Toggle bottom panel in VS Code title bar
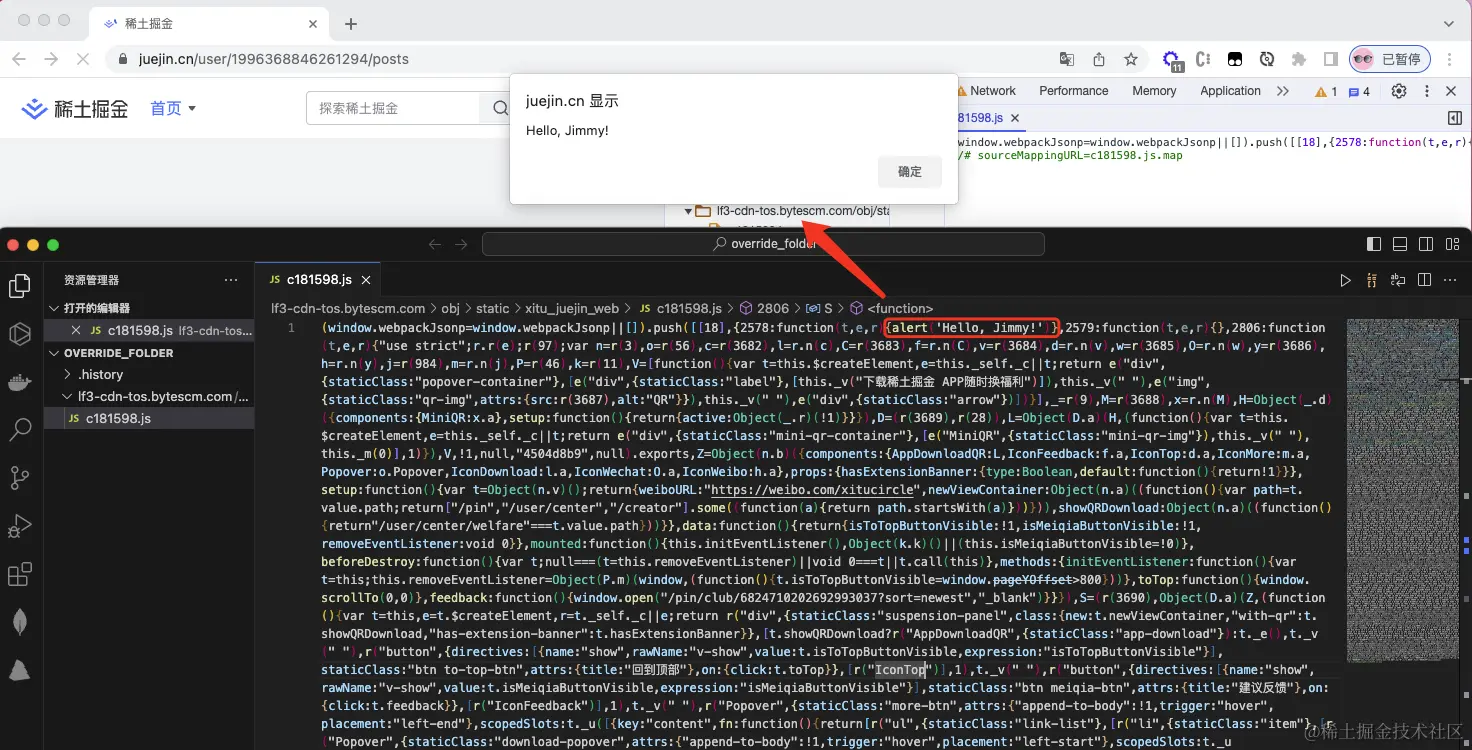The width and height of the screenshot is (1472, 750). [x=1400, y=244]
